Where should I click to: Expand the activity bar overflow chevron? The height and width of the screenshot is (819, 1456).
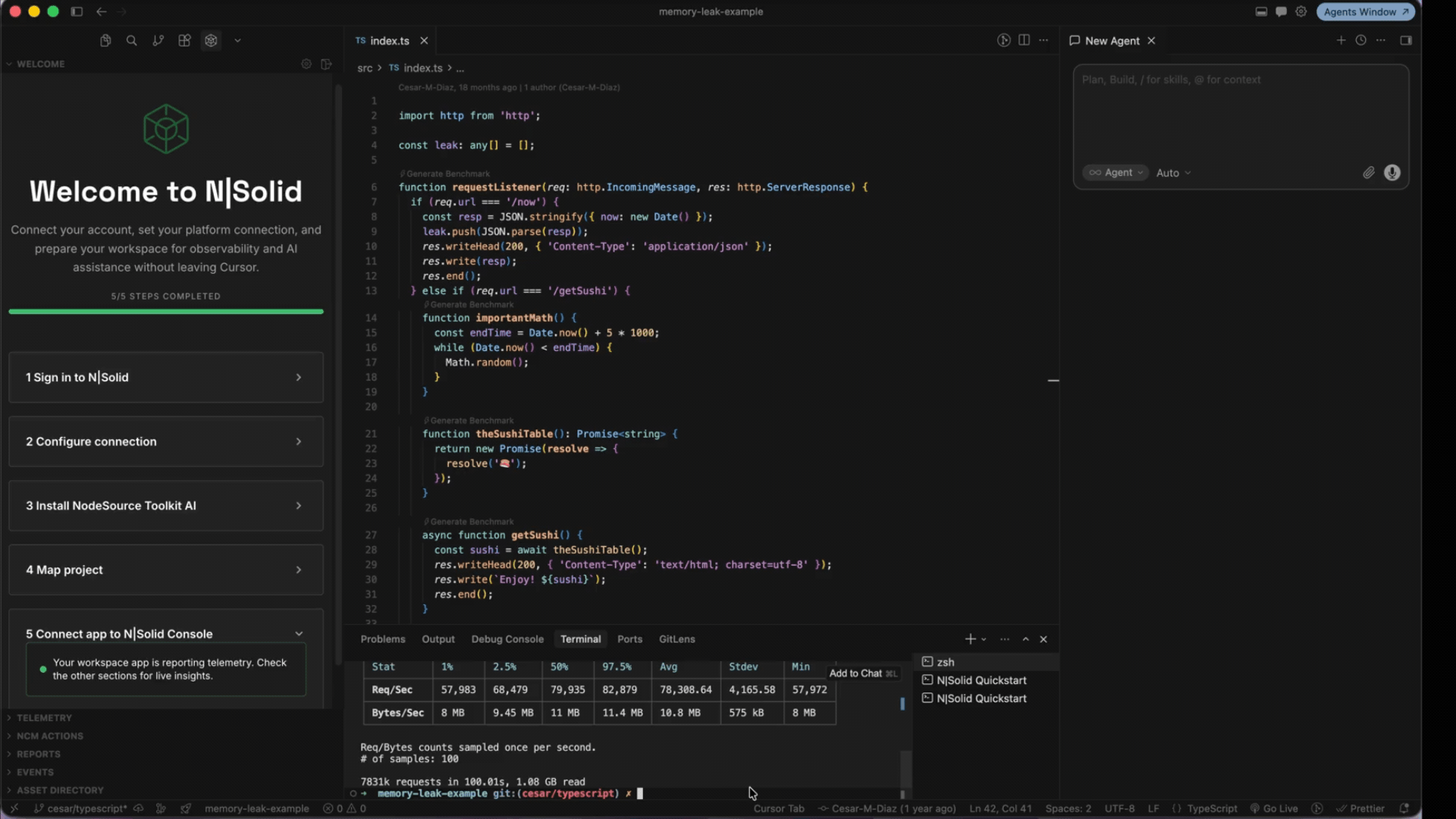[237, 41]
